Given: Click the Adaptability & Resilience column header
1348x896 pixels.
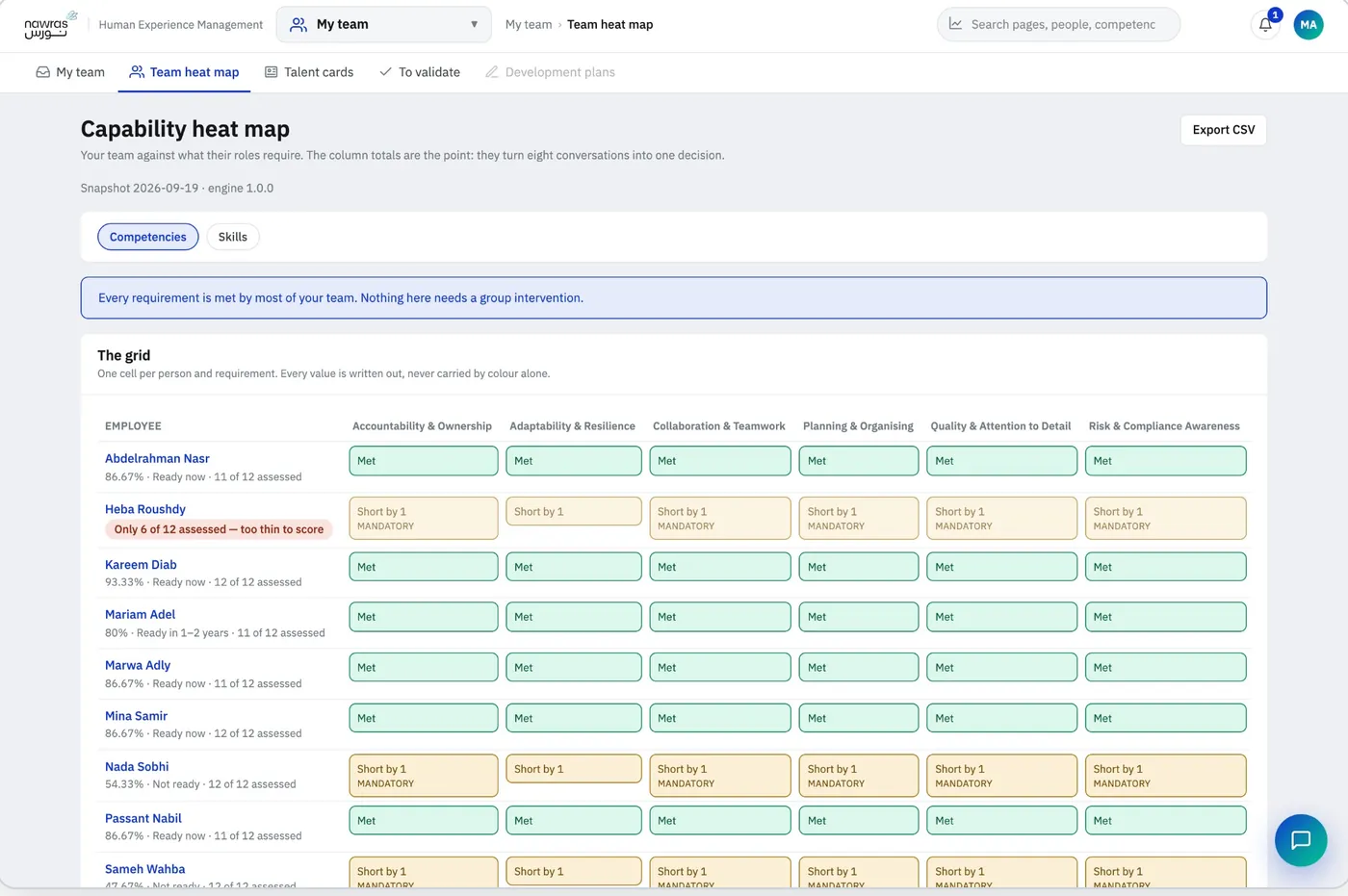Looking at the screenshot, I should point(572,426).
